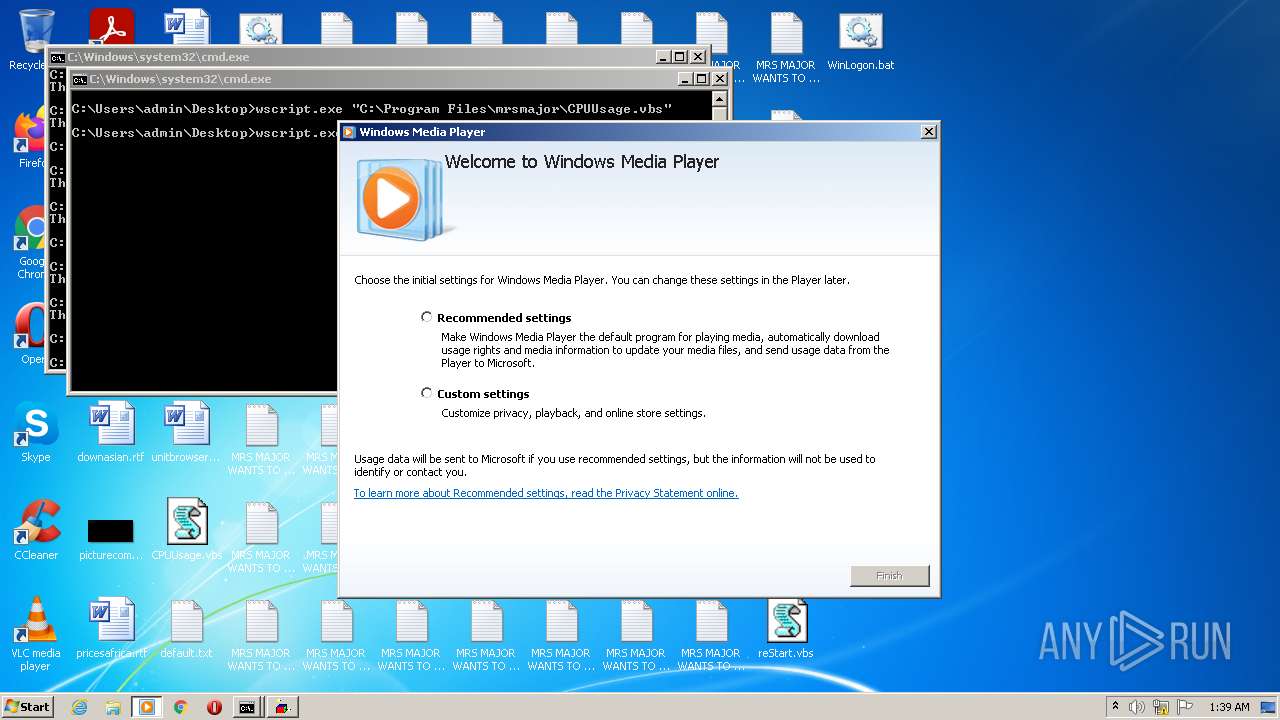Select the Custom settings radio button
1280x720 pixels.
point(427,393)
